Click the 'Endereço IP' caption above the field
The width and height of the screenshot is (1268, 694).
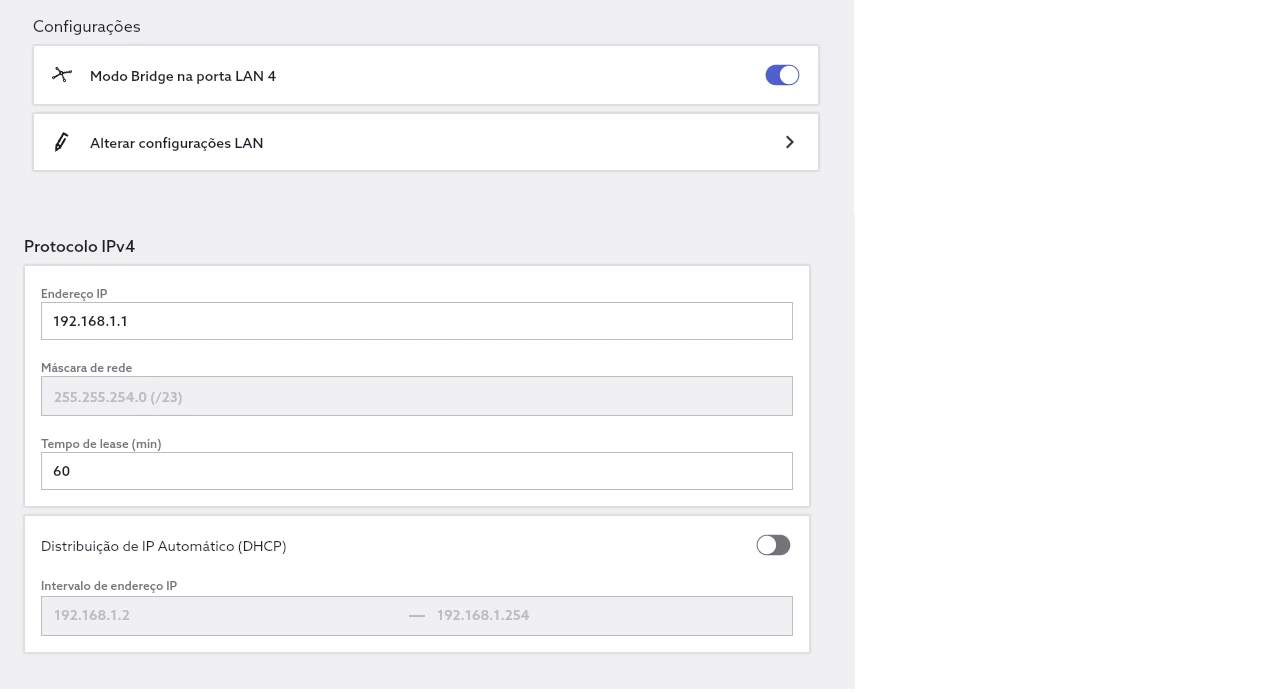[74, 294]
